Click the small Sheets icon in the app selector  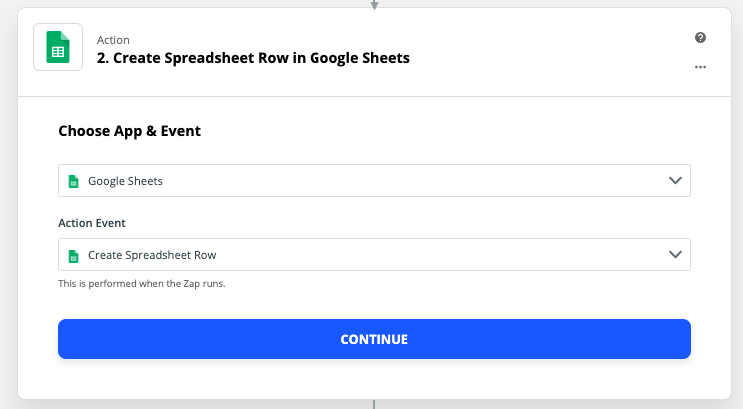(x=73, y=181)
